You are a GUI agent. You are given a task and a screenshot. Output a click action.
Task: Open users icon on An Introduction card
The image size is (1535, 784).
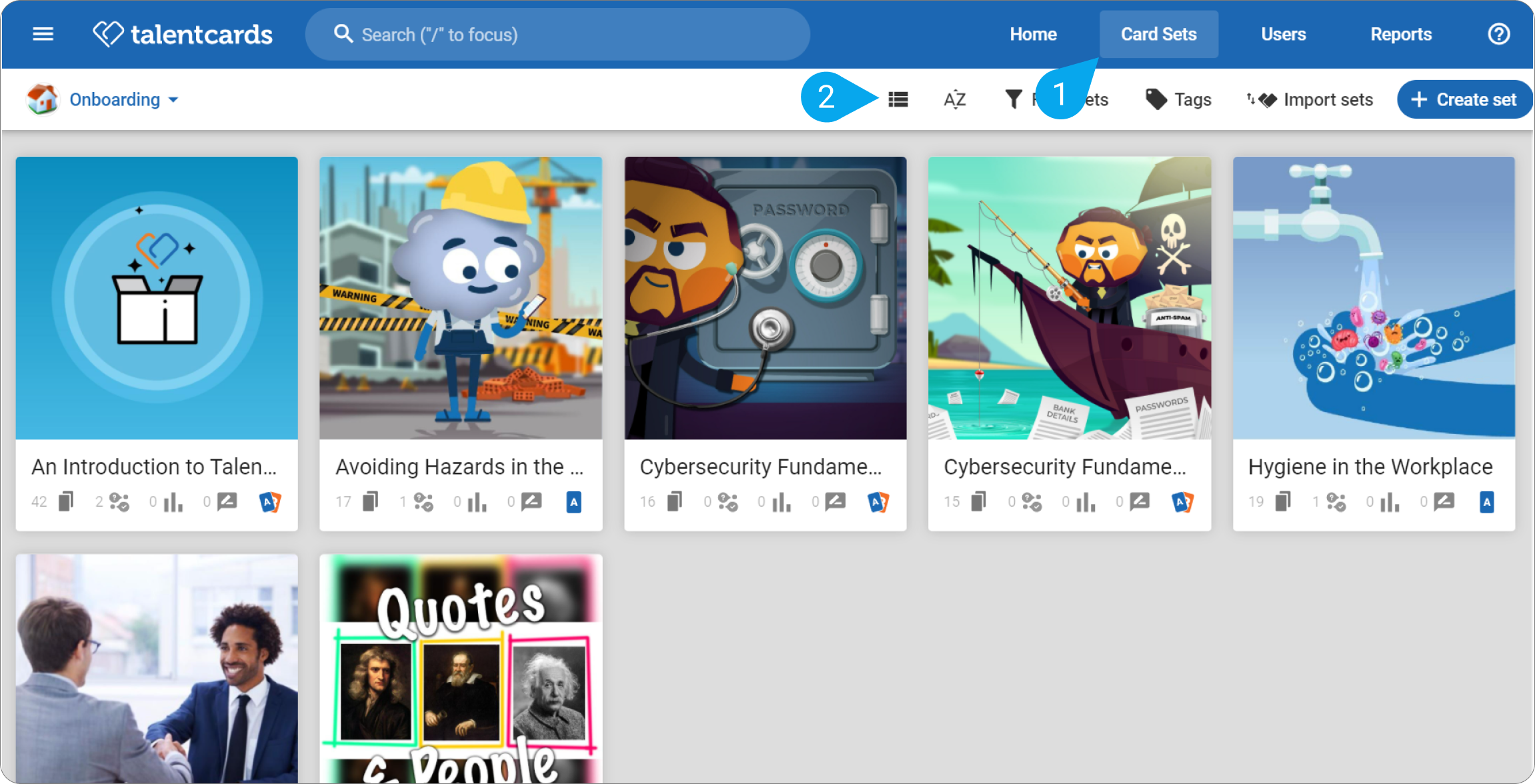119,502
